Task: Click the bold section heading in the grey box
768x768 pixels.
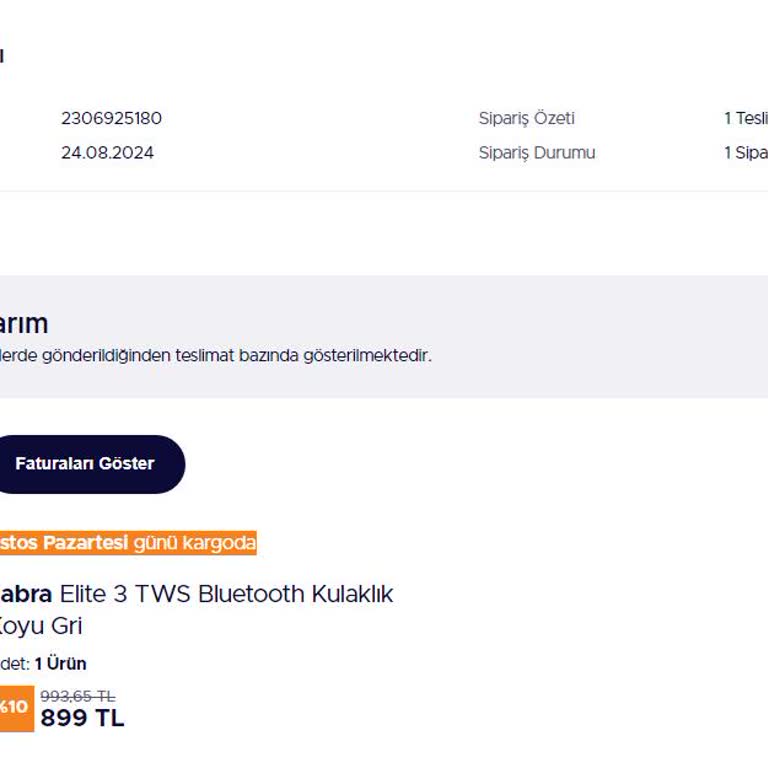Action: 24,323
